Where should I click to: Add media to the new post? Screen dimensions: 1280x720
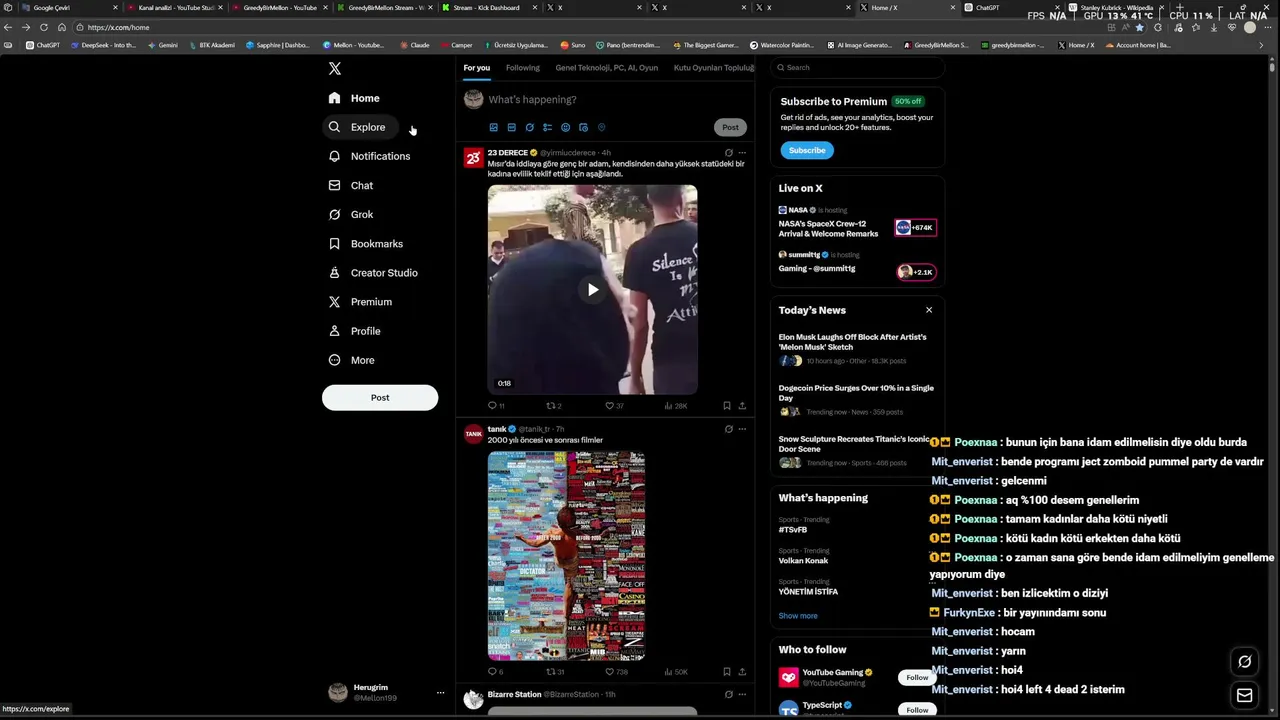[493, 127]
